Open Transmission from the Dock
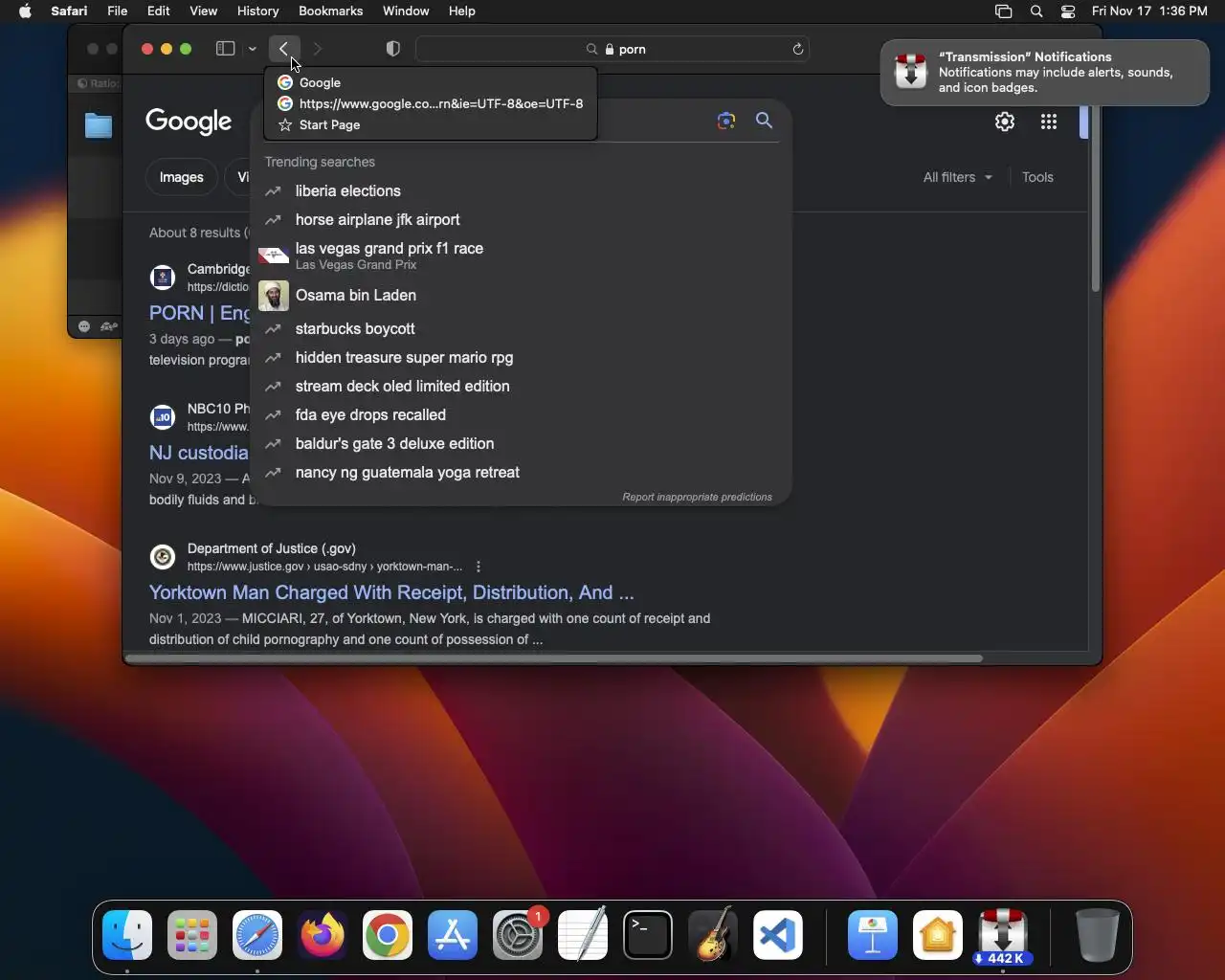The width and height of the screenshot is (1225, 980). click(1003, 935)
